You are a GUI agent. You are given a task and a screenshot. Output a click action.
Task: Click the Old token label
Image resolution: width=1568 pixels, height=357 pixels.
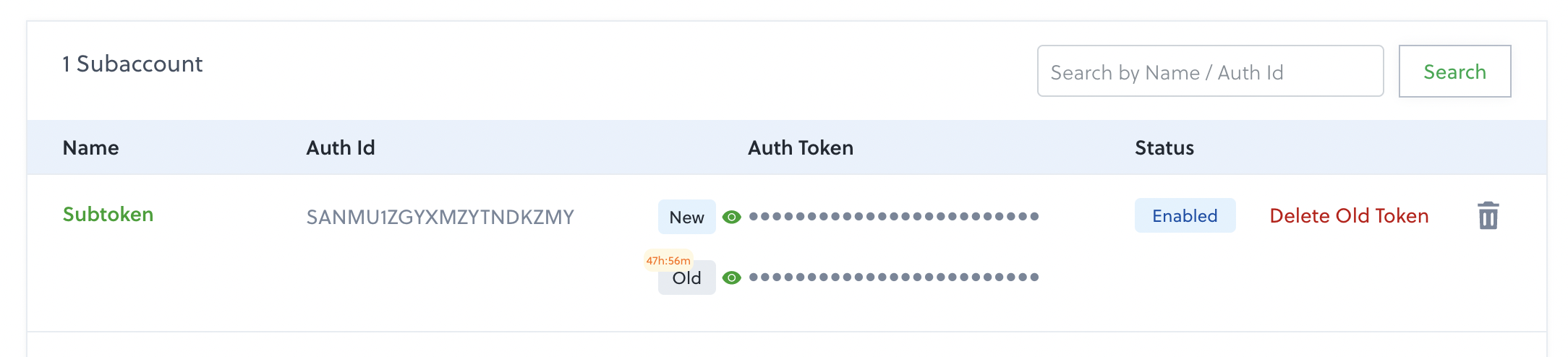click(x=686, y=278)
